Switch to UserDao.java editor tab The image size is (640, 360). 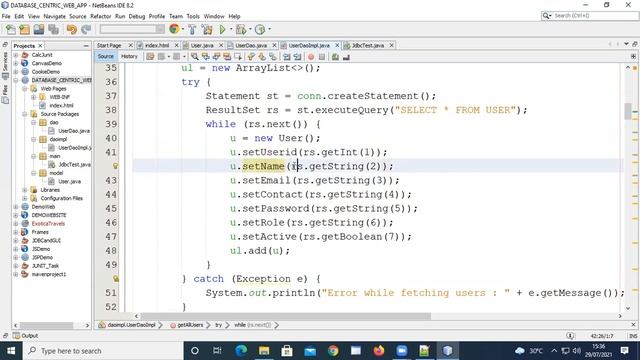click(251, 45)
